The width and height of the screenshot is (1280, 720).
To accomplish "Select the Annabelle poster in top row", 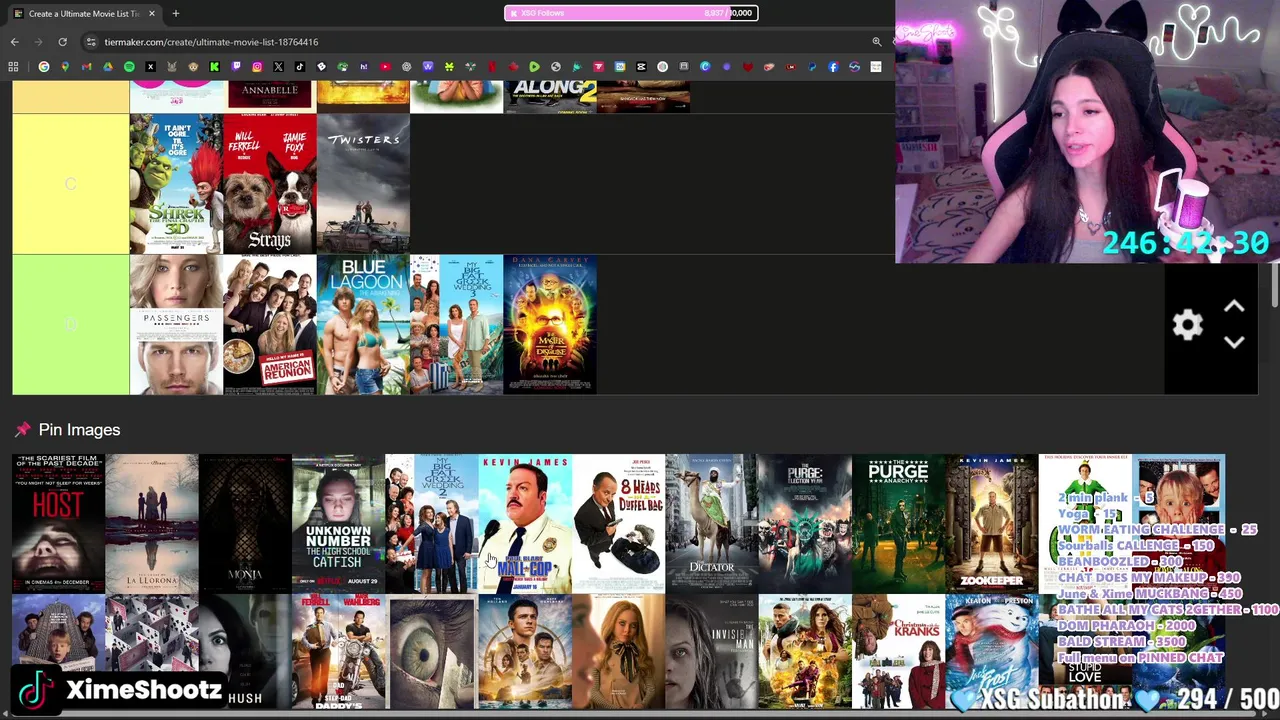I will pos(269,97).
